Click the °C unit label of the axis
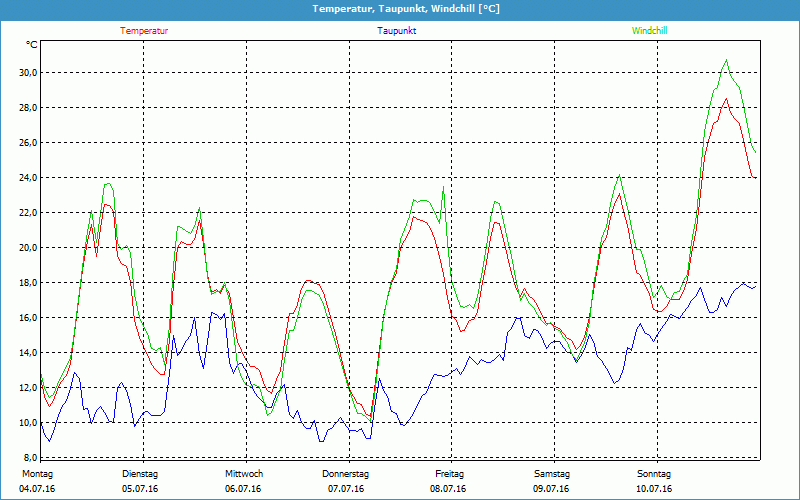This screenshot has height=500, width=800. tap(32, 45)
